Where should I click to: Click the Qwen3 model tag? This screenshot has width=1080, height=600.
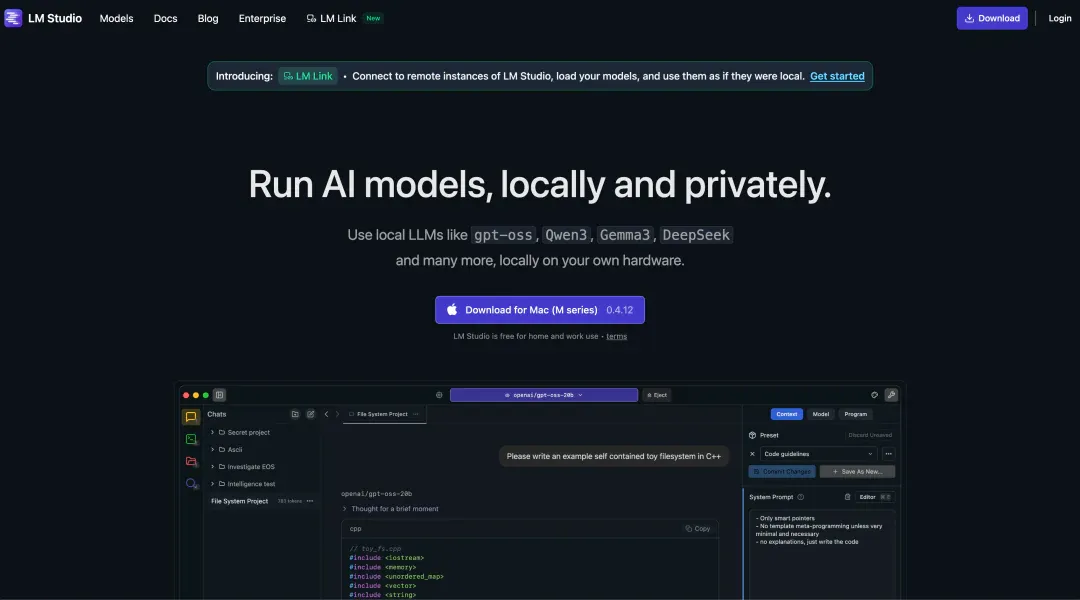pyautogui.click(x=566, y=235)
